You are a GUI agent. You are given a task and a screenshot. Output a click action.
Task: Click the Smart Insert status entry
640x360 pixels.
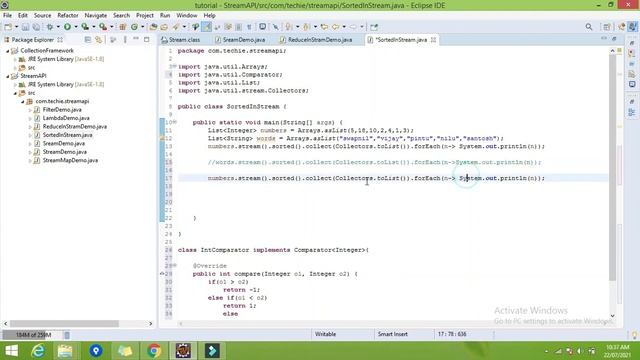click(x=393, y=334)
